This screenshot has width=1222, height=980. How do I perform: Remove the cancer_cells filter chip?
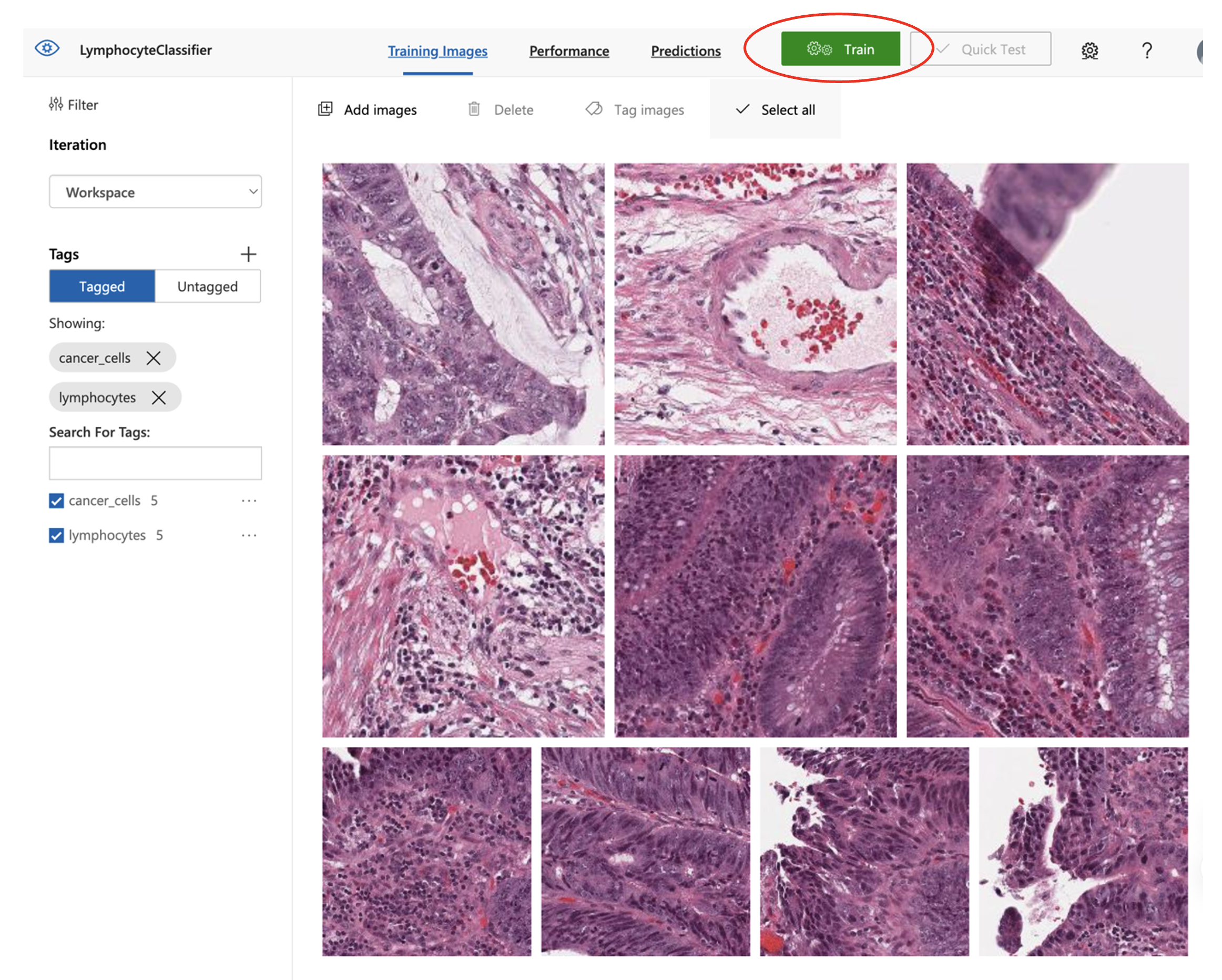tap(154, 358)
